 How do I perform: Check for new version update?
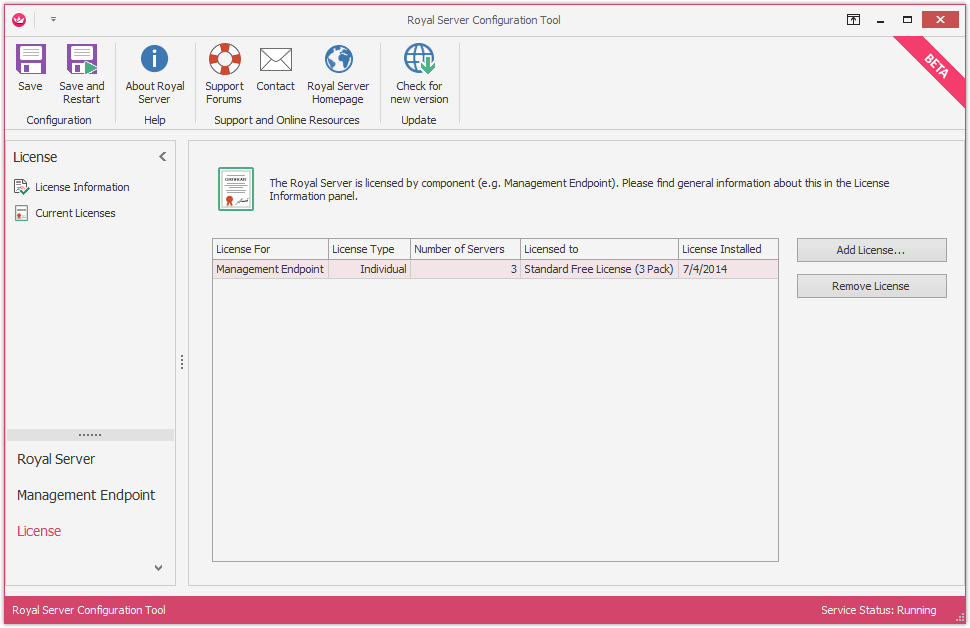point(419,61)
